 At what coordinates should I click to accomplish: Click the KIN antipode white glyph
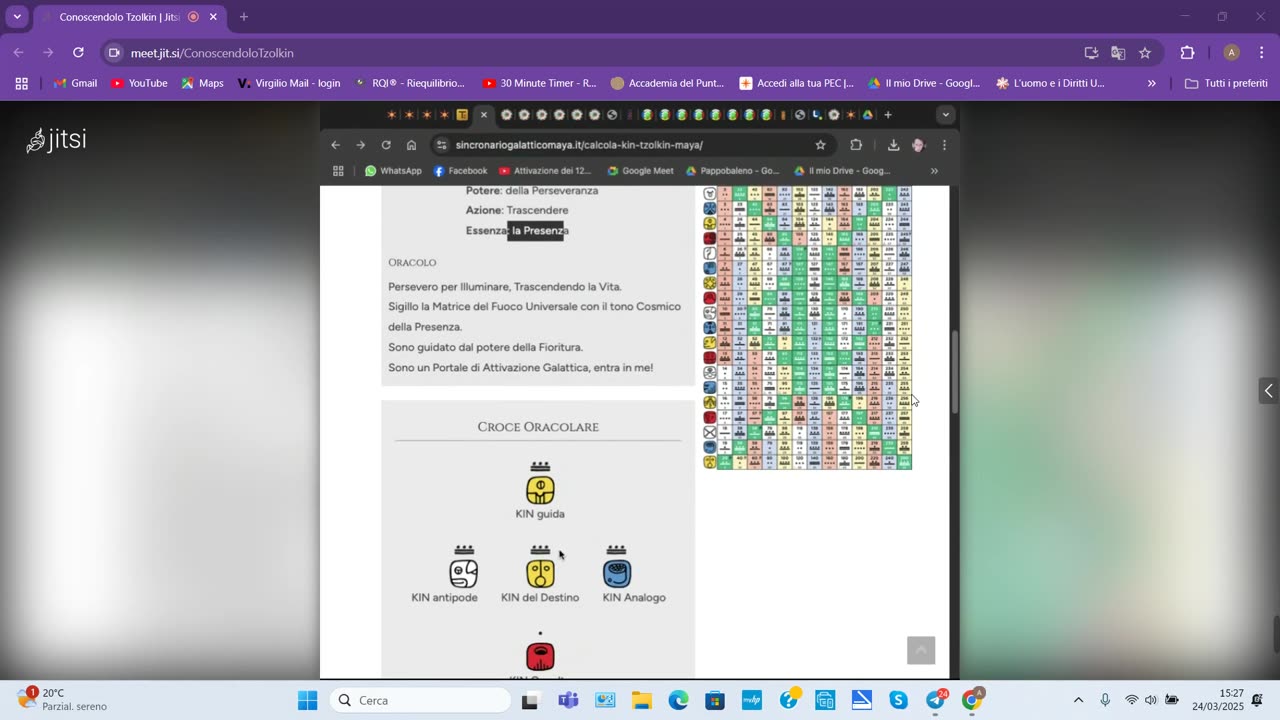[464, 573]
